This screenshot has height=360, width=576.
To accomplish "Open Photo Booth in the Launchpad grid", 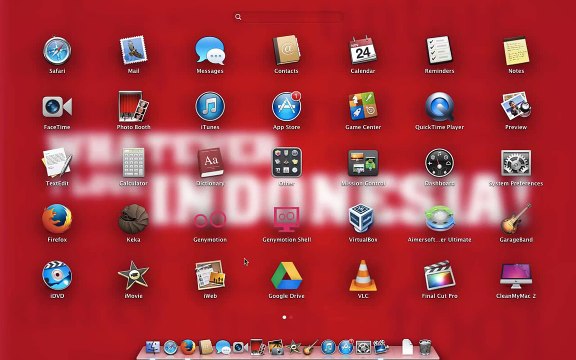I will [x=133, y=107].
